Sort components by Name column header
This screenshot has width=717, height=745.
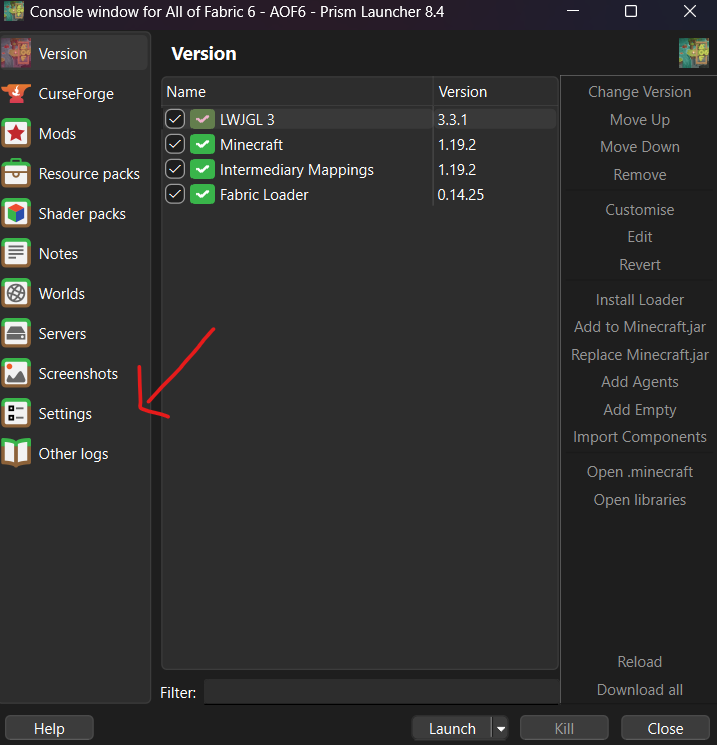coord(296,92)
